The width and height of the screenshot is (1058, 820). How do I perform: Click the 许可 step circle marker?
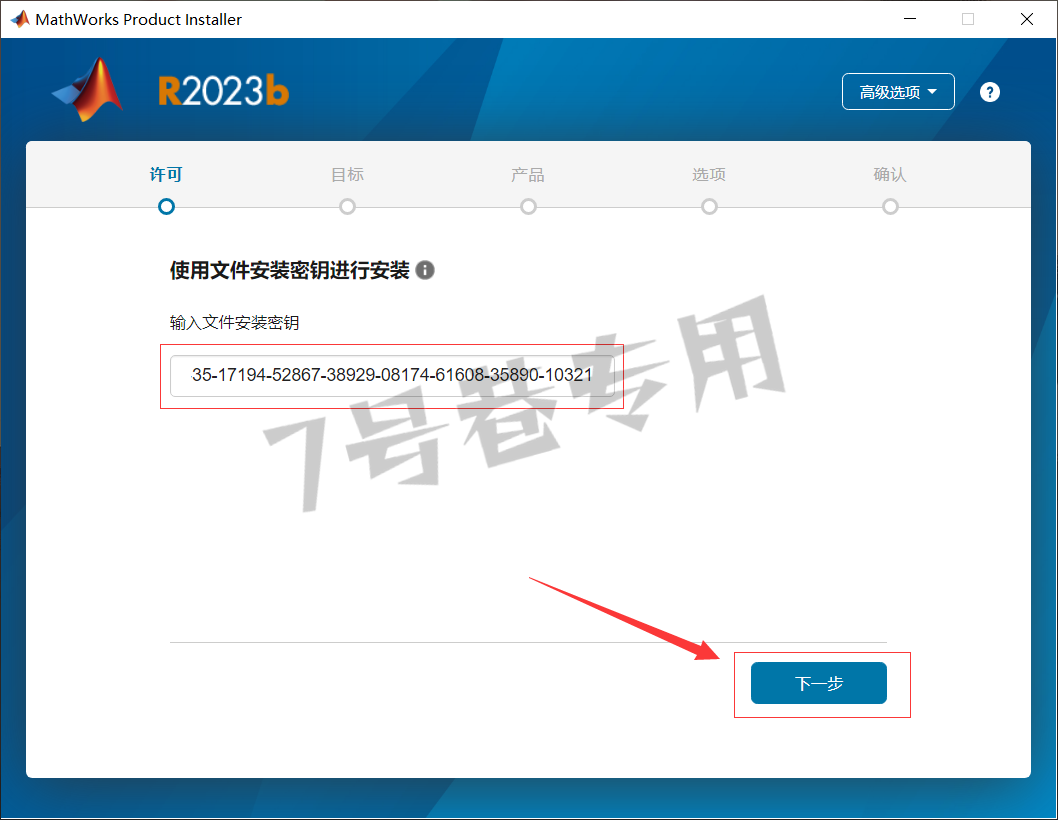point(166,207)
